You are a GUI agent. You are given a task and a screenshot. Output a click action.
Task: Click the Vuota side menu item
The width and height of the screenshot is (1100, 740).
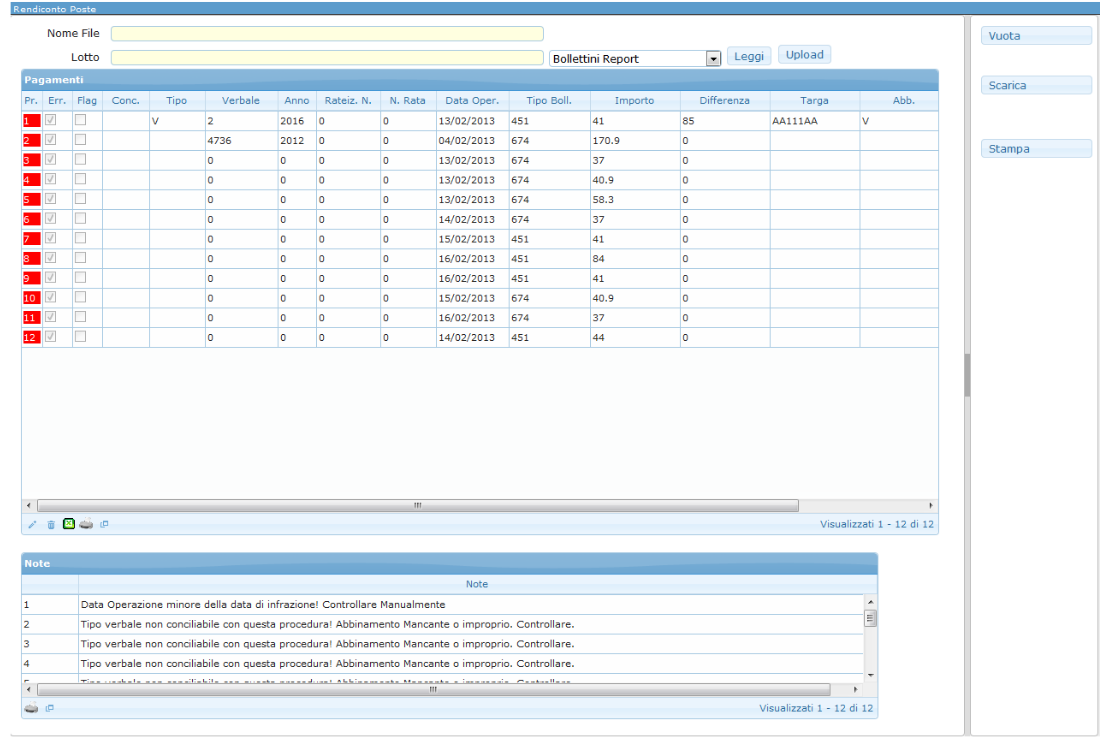[x=1035, y=36]
